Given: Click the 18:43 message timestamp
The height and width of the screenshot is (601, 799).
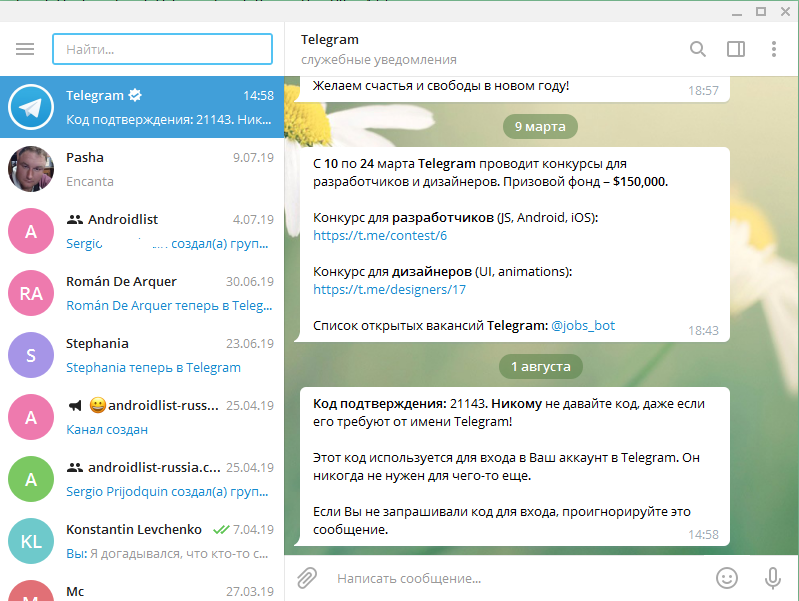Looking at the screenshot, I should tap(703, 331).
